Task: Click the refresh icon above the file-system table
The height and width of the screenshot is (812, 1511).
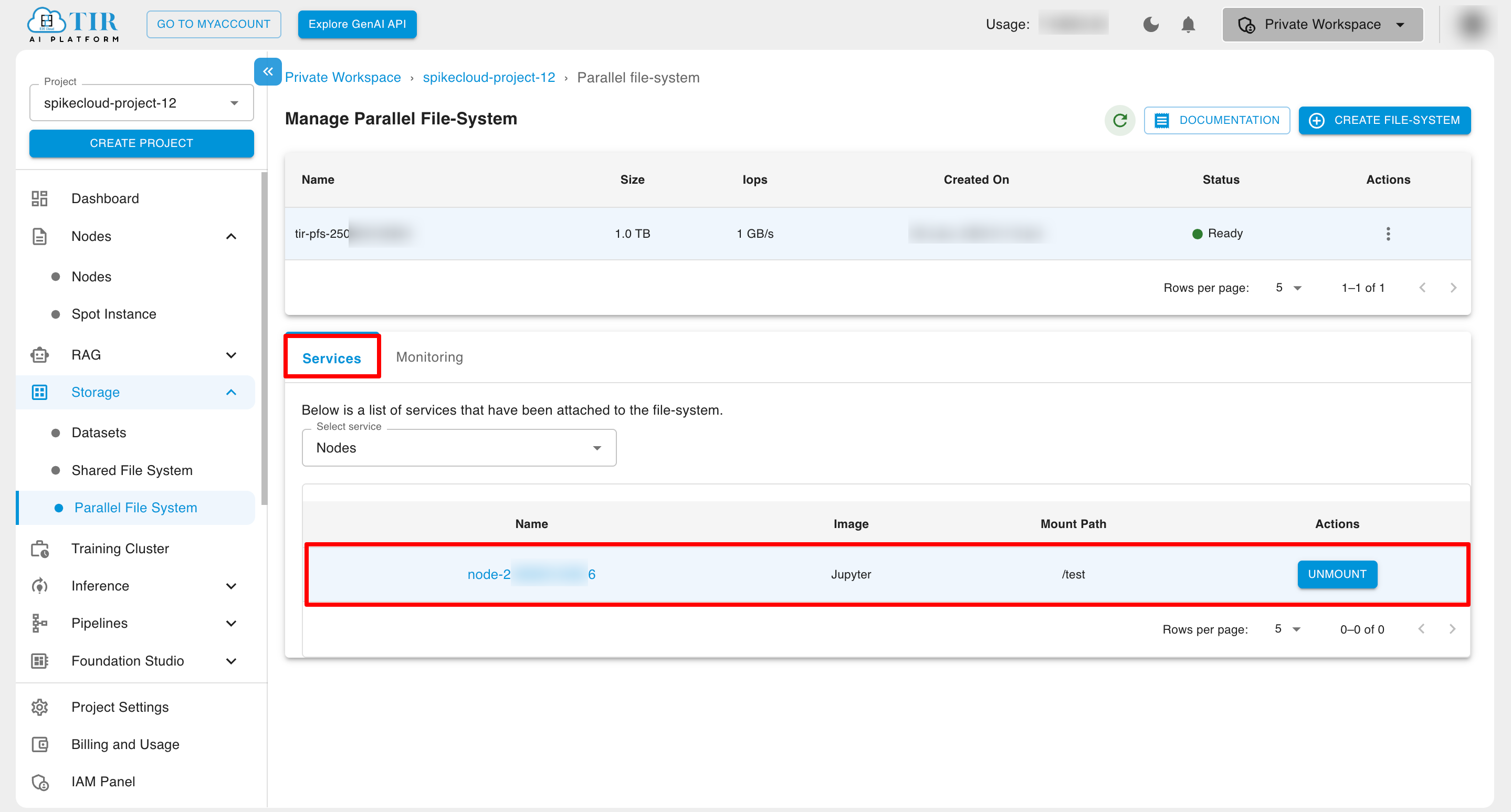Action: pyautogui.click(x=1120, y=120)
